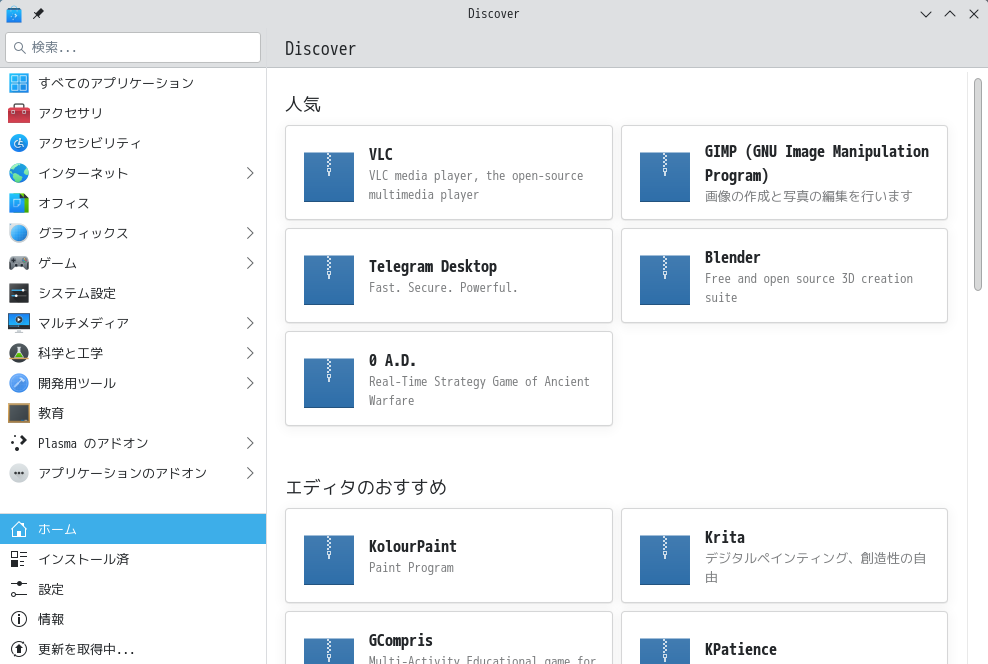Click the 更新を取得中... status text
Screen dimensions: 988x664
coord(86,650)
